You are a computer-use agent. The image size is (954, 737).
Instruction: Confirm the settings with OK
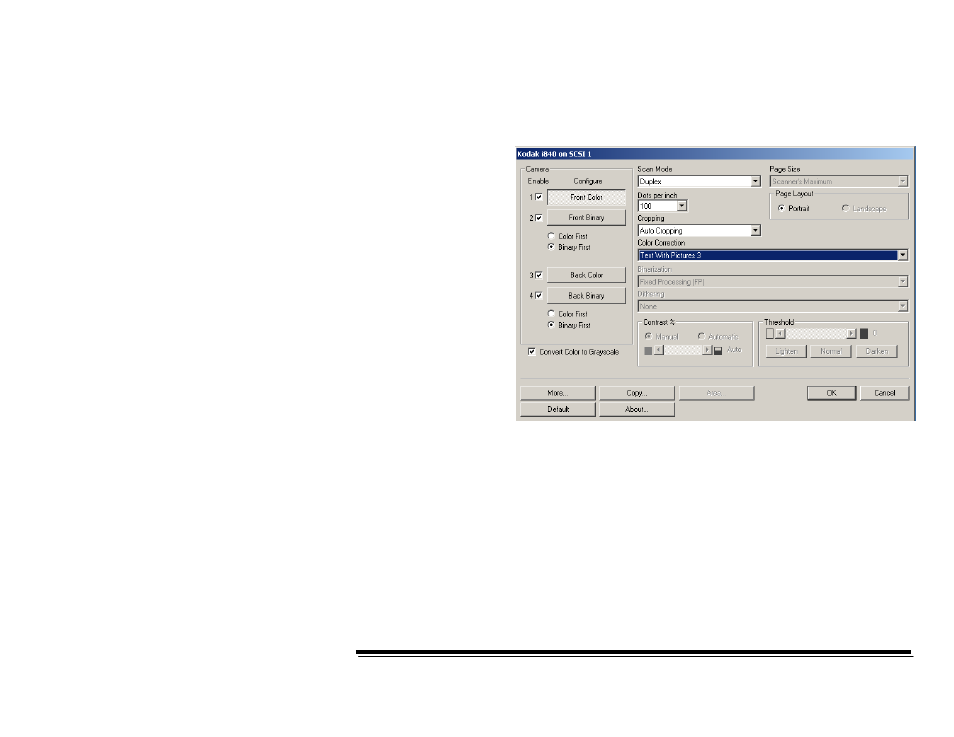(832, 393)
